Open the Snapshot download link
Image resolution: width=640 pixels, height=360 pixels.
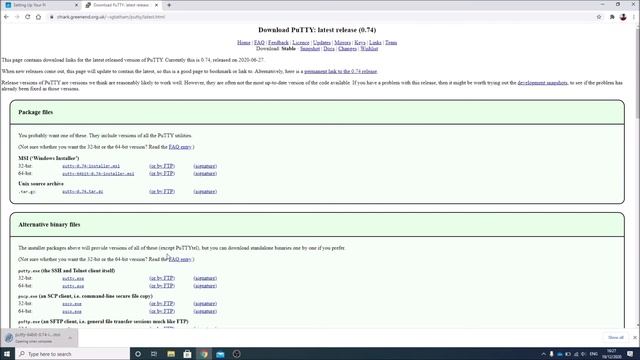(x=310, y=49)
